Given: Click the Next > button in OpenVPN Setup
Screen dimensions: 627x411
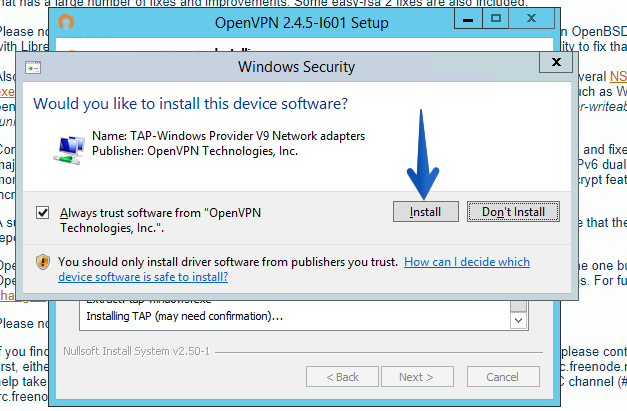Looking at the screenshot, I should tap(417, 377).
